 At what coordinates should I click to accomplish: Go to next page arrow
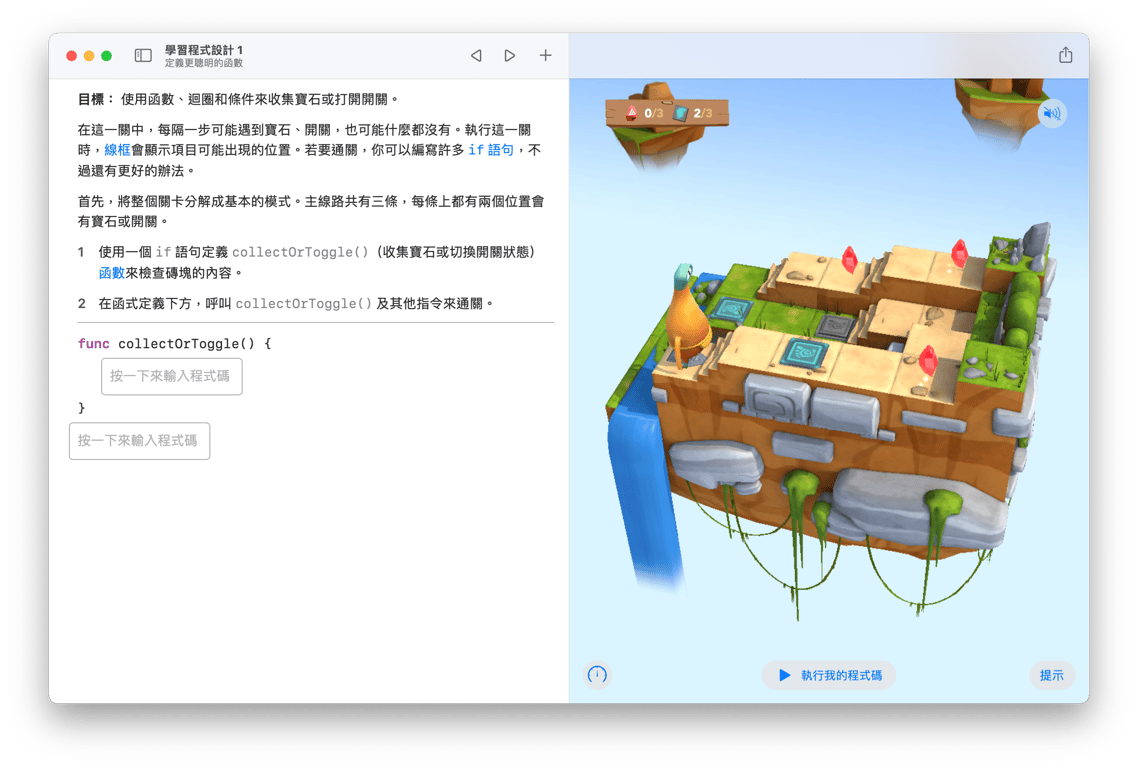click(510, 55)
